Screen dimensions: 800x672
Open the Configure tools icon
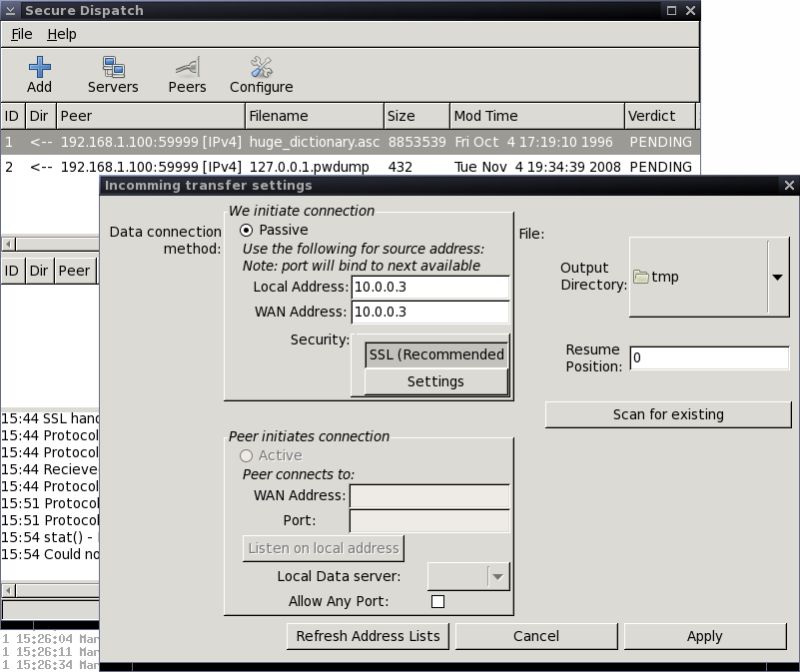pos(261,67)
